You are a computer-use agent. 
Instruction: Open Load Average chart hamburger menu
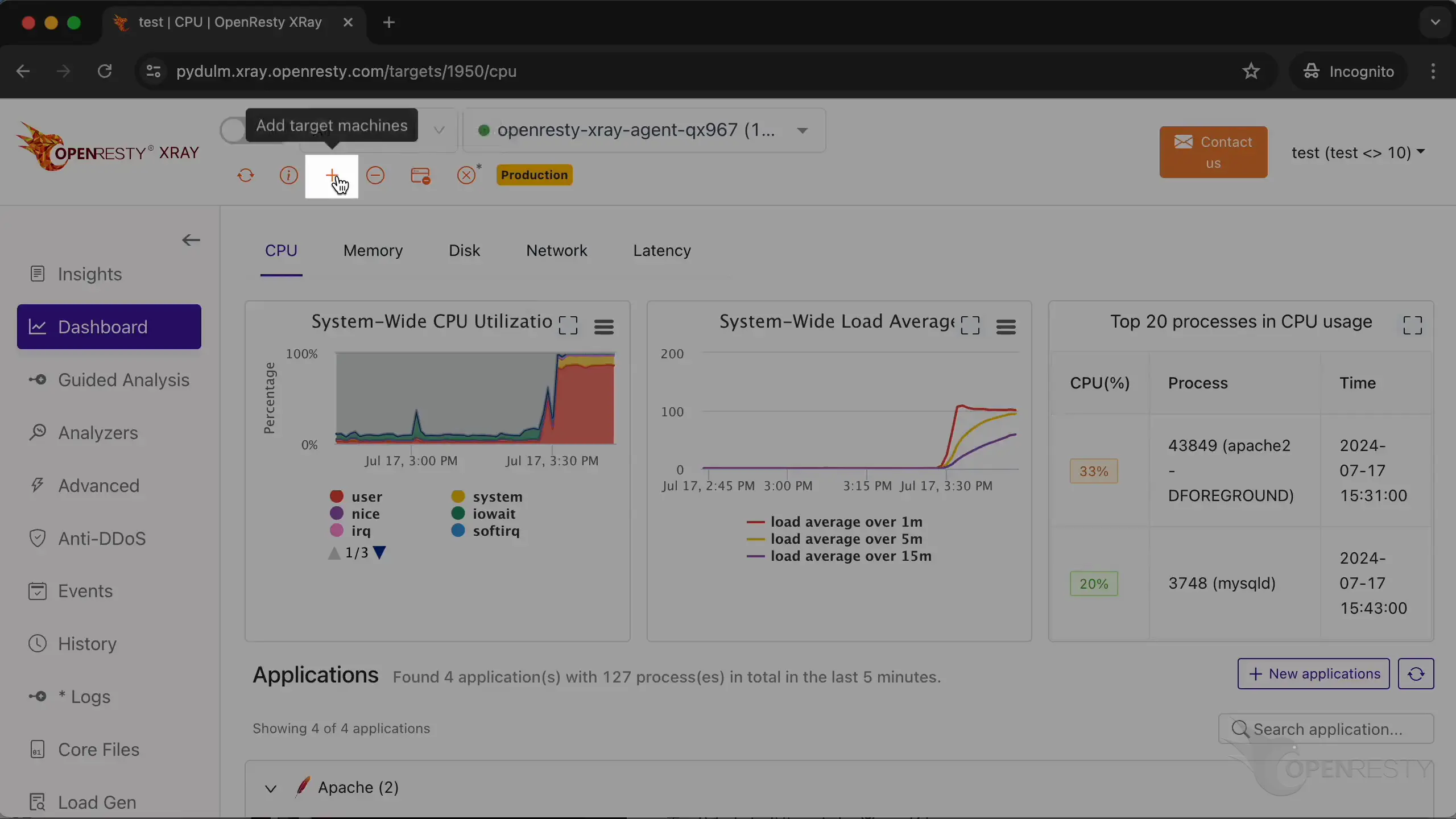click(x=1006, y=327)
